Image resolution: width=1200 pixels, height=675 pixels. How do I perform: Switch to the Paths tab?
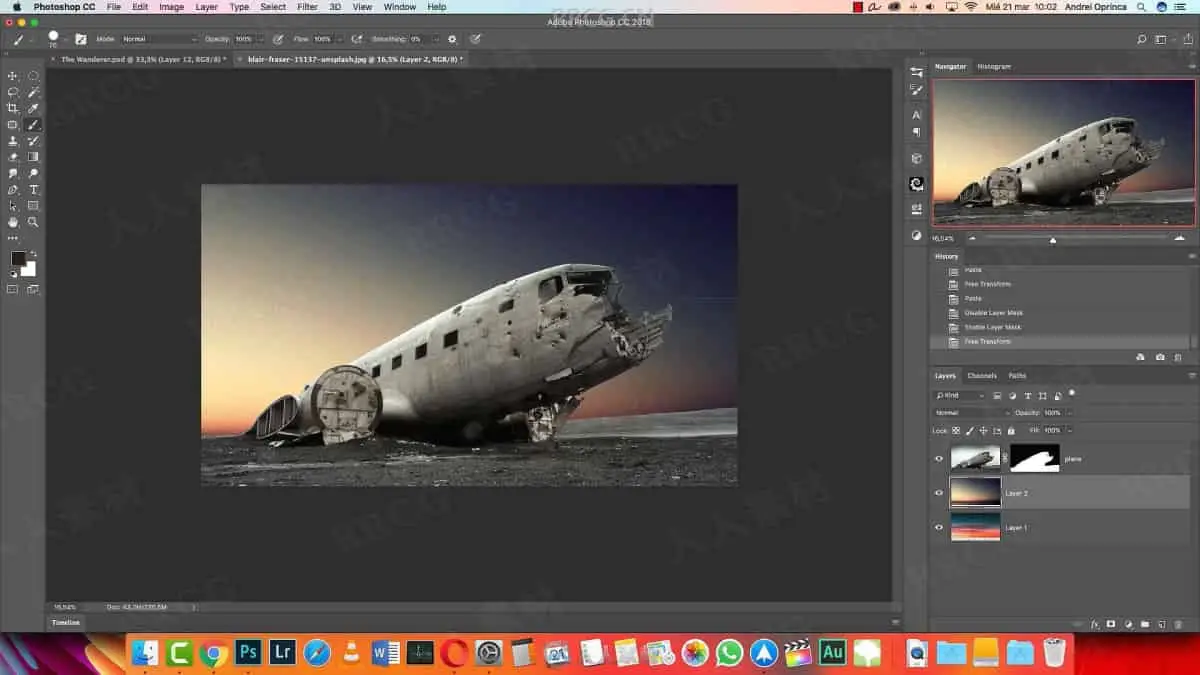pyautogui.click(x=1017, y=376)
